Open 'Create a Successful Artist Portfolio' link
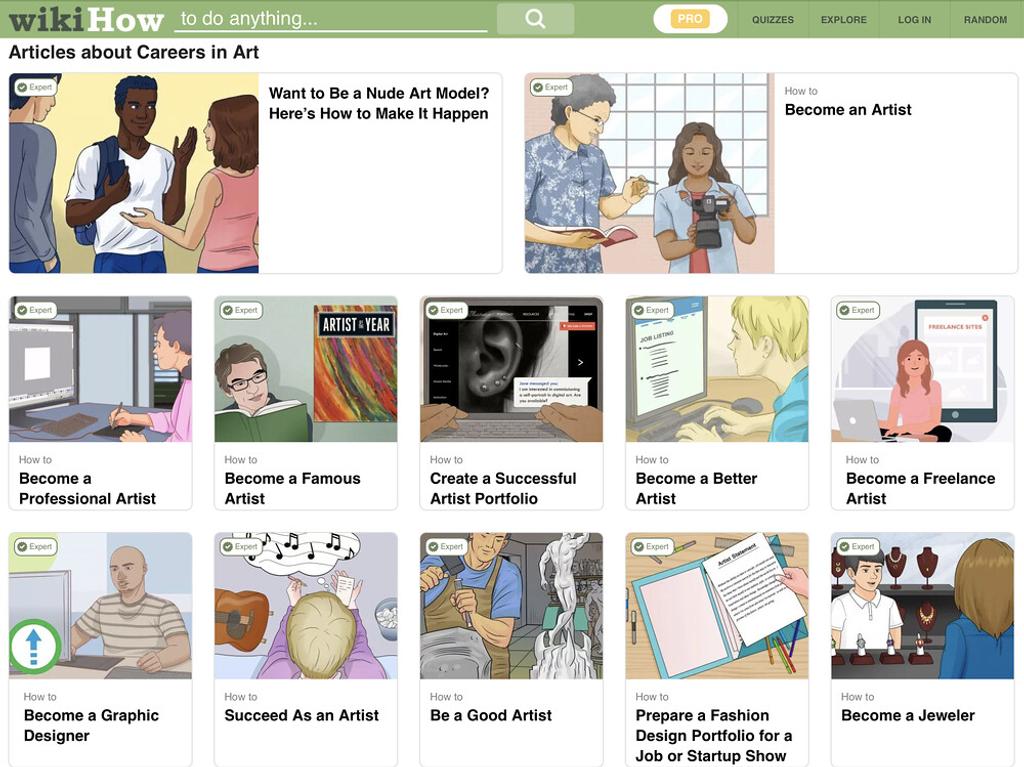Image resolution: width=1024 pixels, height=767 pixels. coord(503,488)
